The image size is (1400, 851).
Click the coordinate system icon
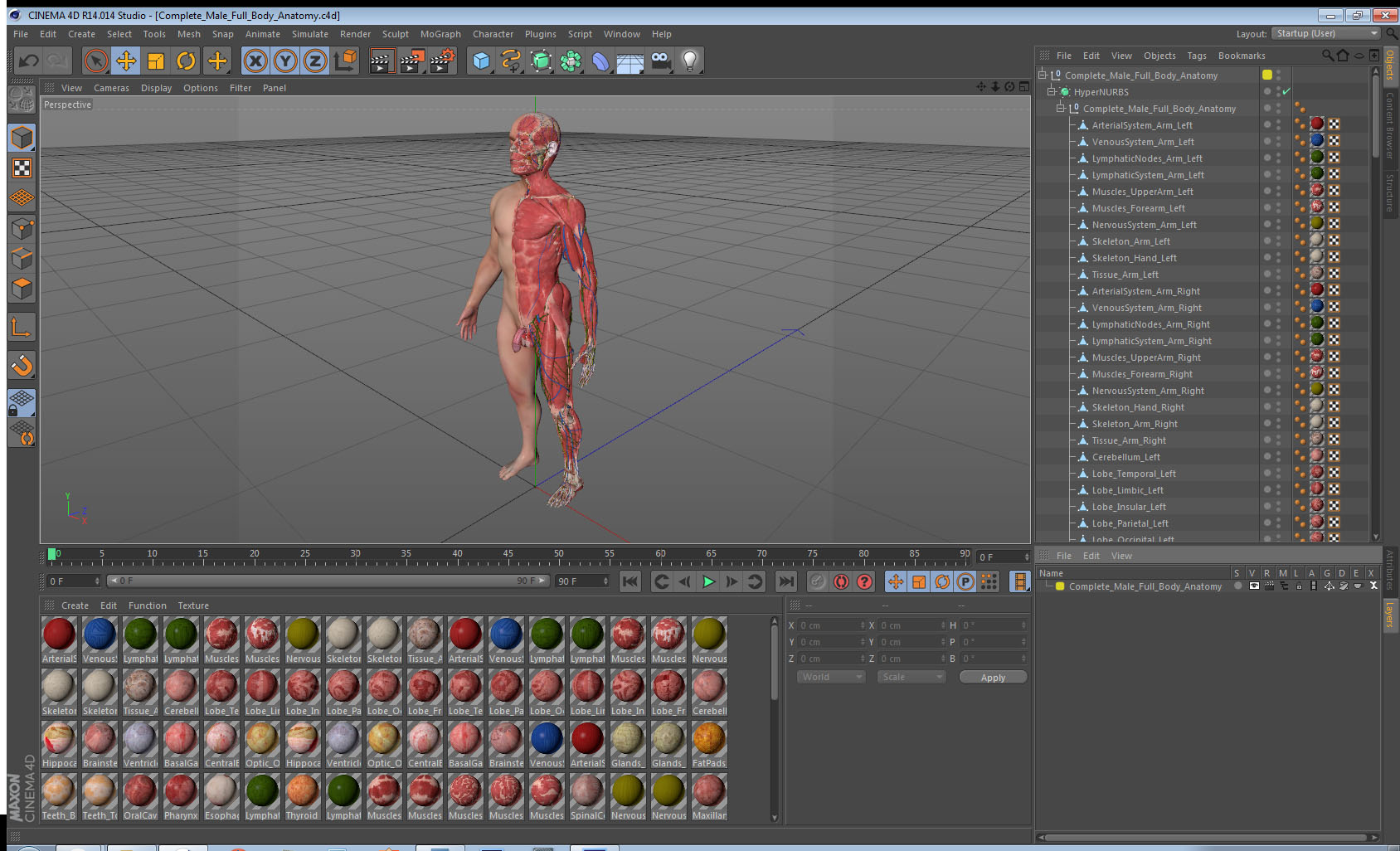[x=345, y=61]
